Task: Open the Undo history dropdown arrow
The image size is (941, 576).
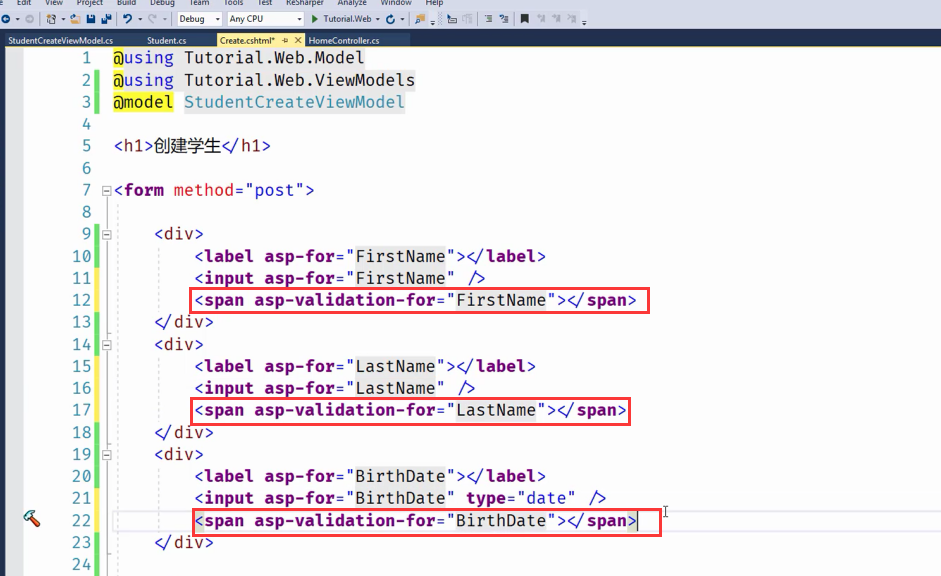Action: 140,19
